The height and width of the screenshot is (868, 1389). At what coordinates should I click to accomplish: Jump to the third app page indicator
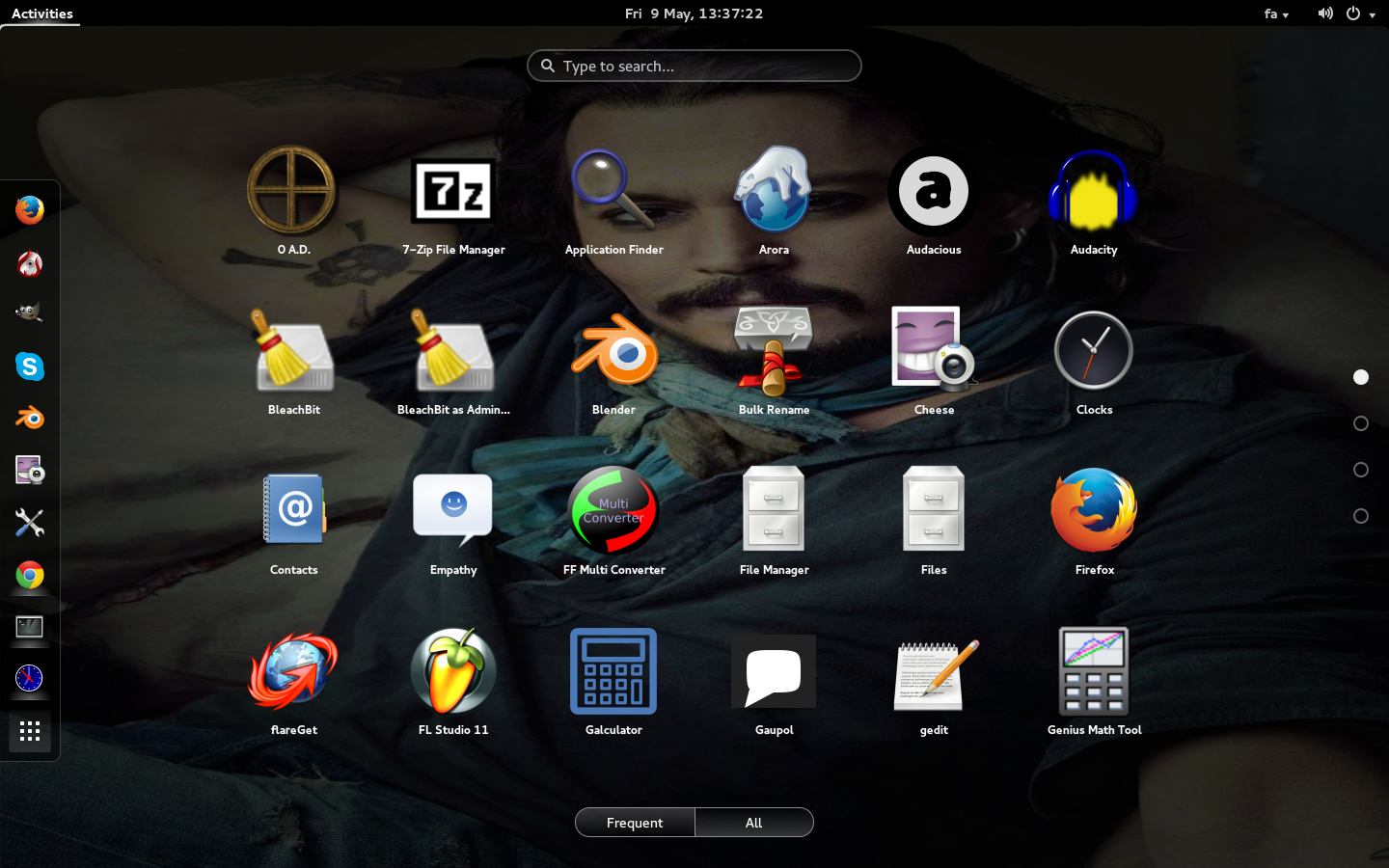click(1361, 470)
